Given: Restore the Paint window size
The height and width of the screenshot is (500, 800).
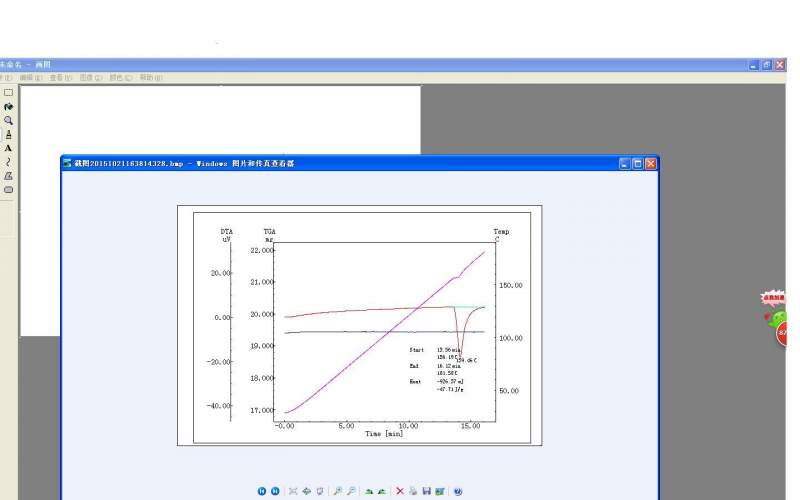Looking at the screenshot, I should (767, 65).
